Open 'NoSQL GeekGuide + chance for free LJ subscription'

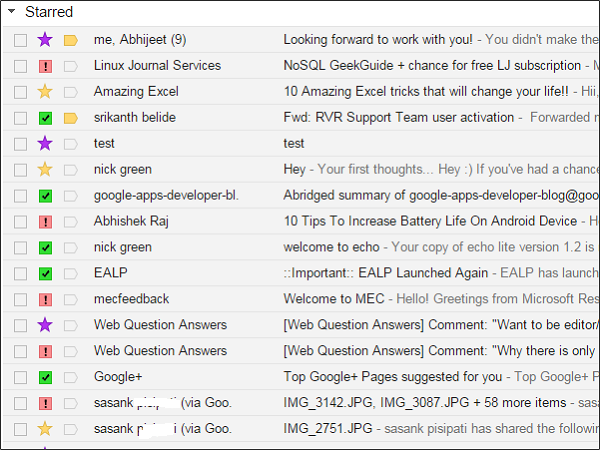tap(432, 65)
